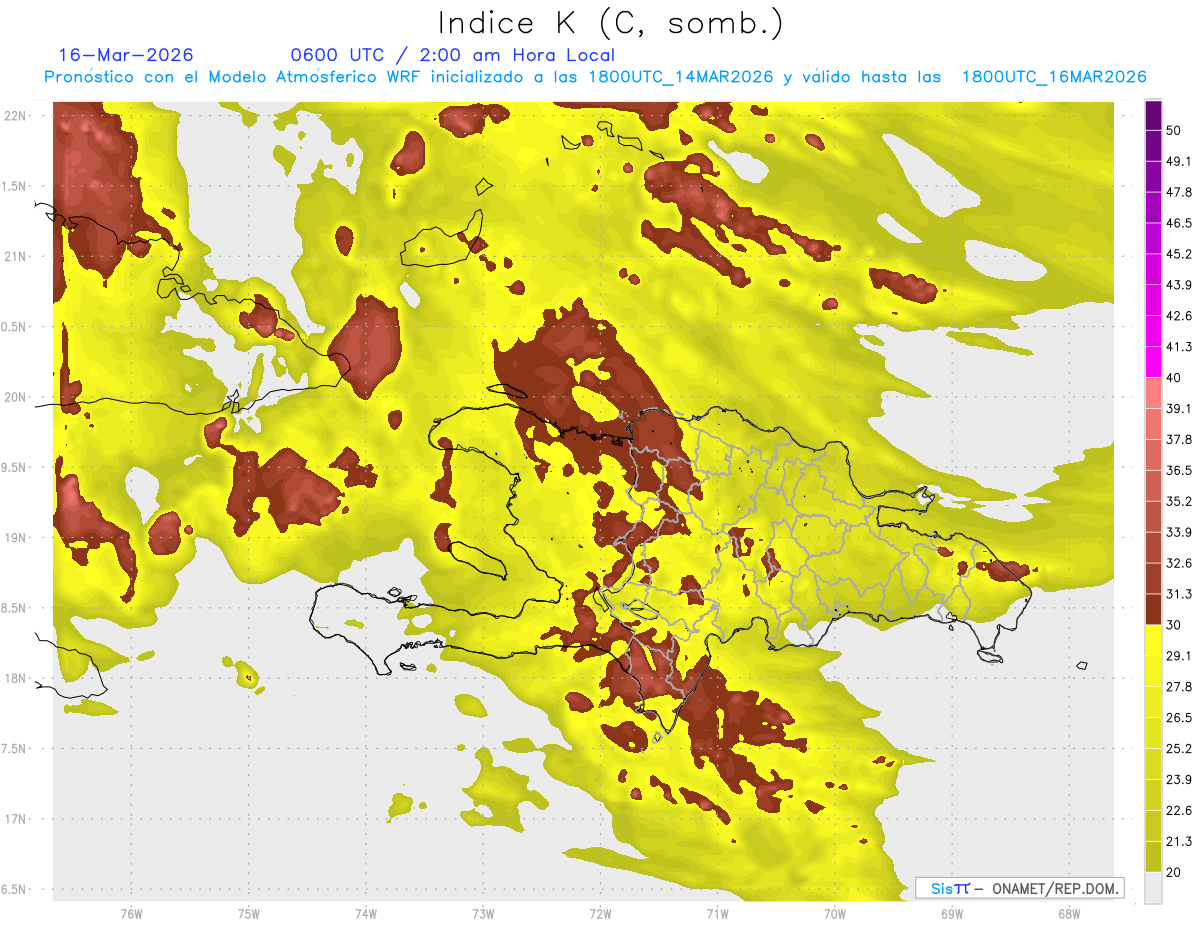Click the "40" value on the color scale

coord(1174,378)
